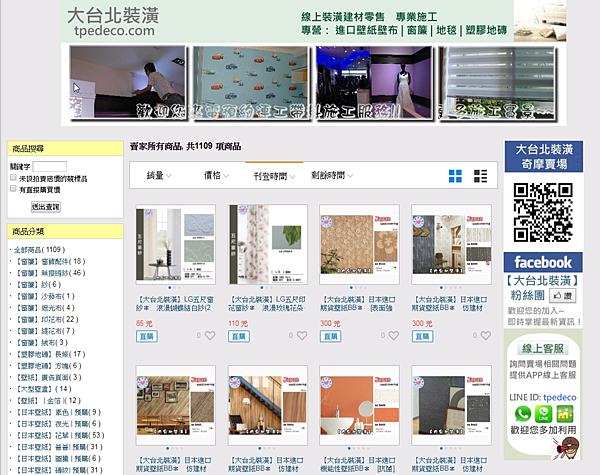Click 大台北裝潢 奇摩賣場 banner

[544, 157]
